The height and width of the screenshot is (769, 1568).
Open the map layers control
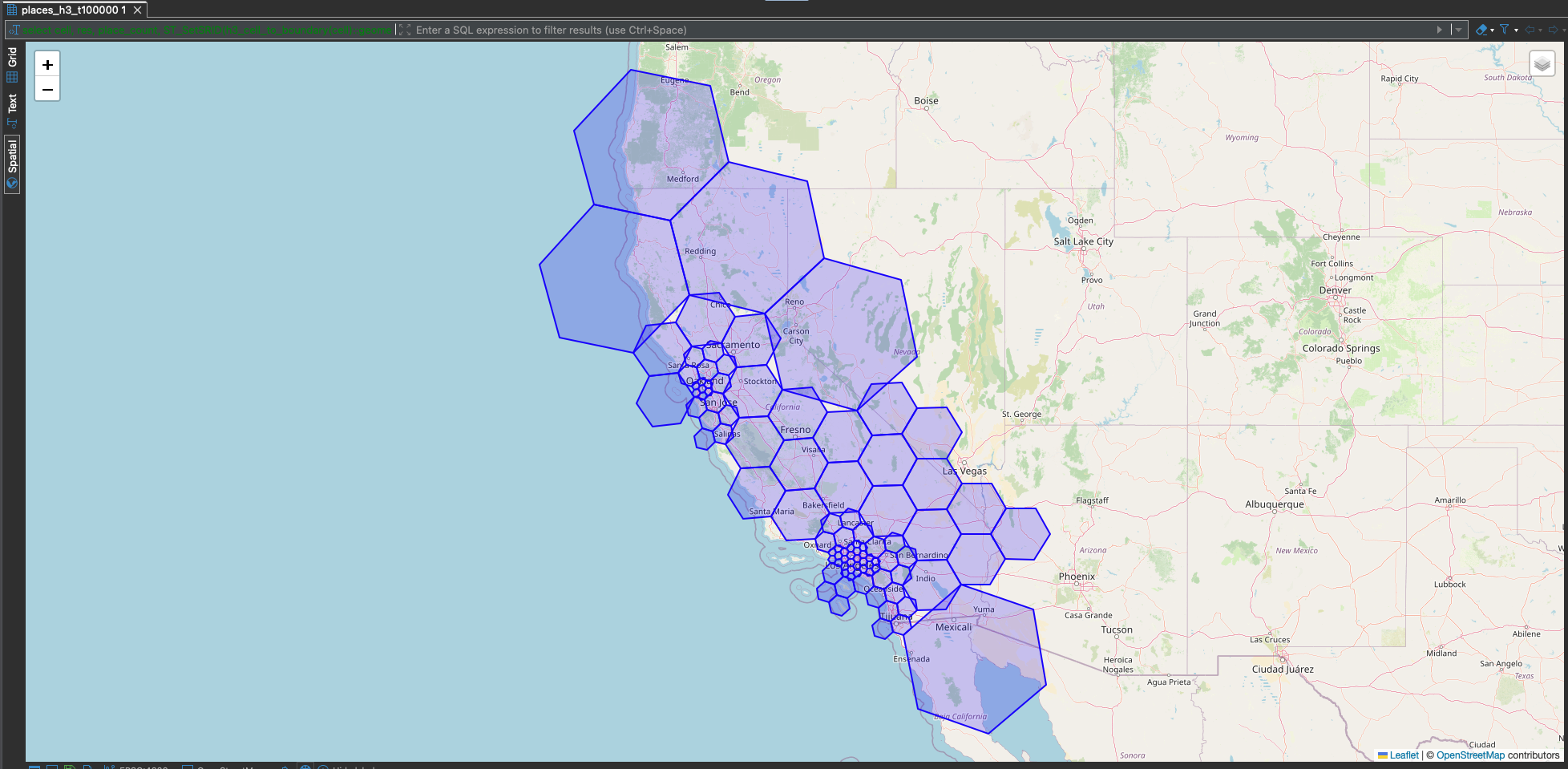coord(1542,64)
